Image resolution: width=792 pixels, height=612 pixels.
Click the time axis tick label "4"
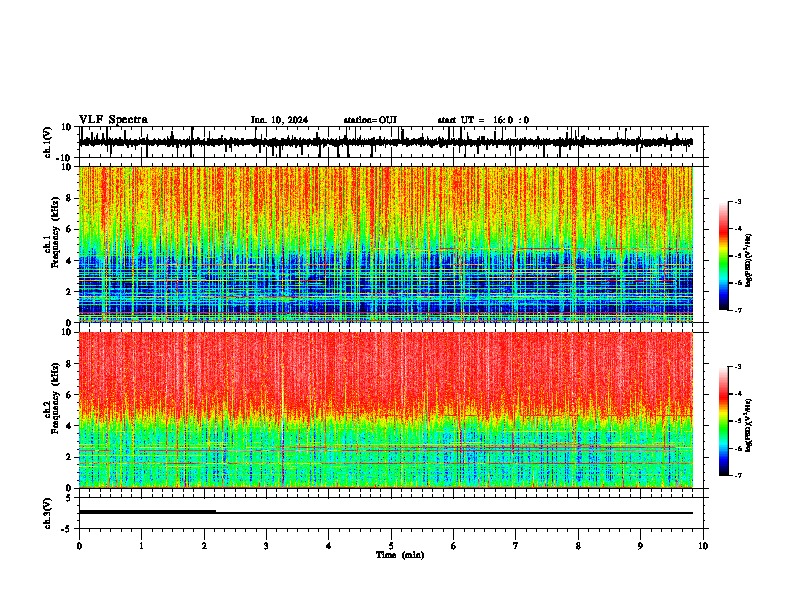329,546
